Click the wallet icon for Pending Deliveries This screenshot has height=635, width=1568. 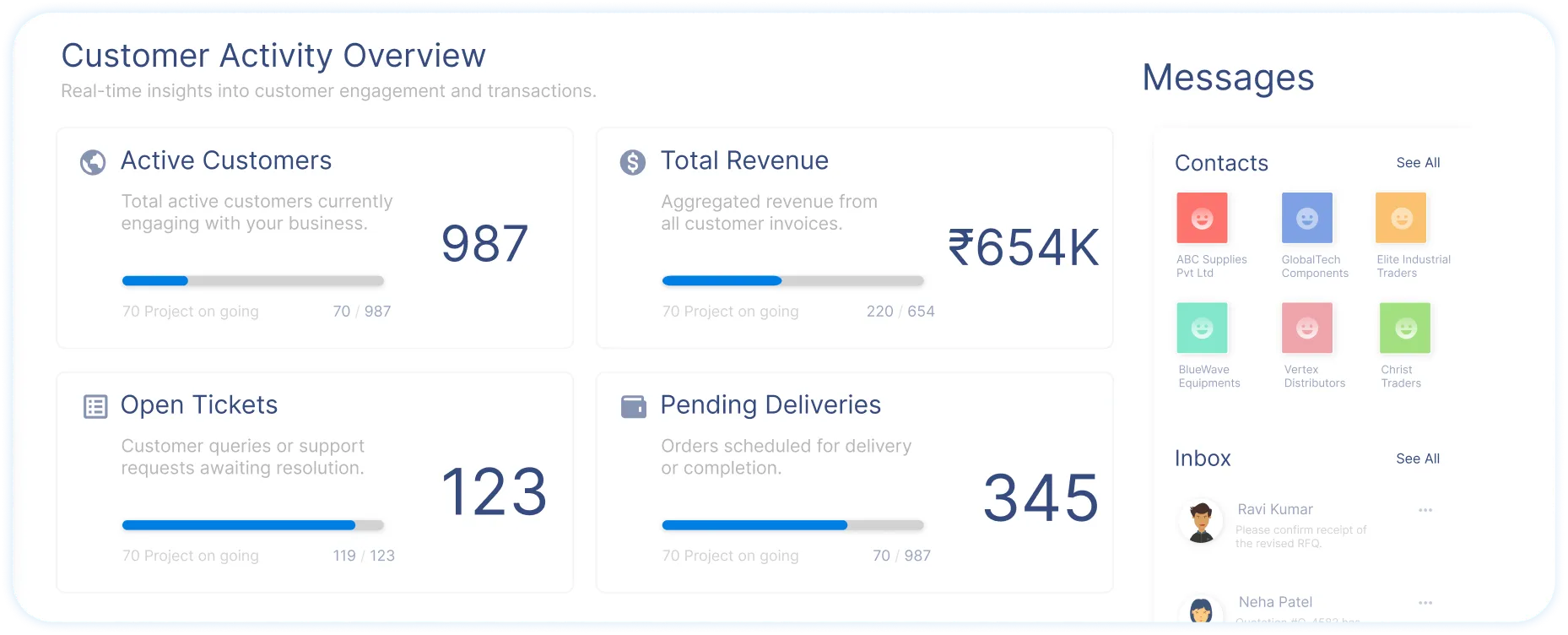coord(633,406)
